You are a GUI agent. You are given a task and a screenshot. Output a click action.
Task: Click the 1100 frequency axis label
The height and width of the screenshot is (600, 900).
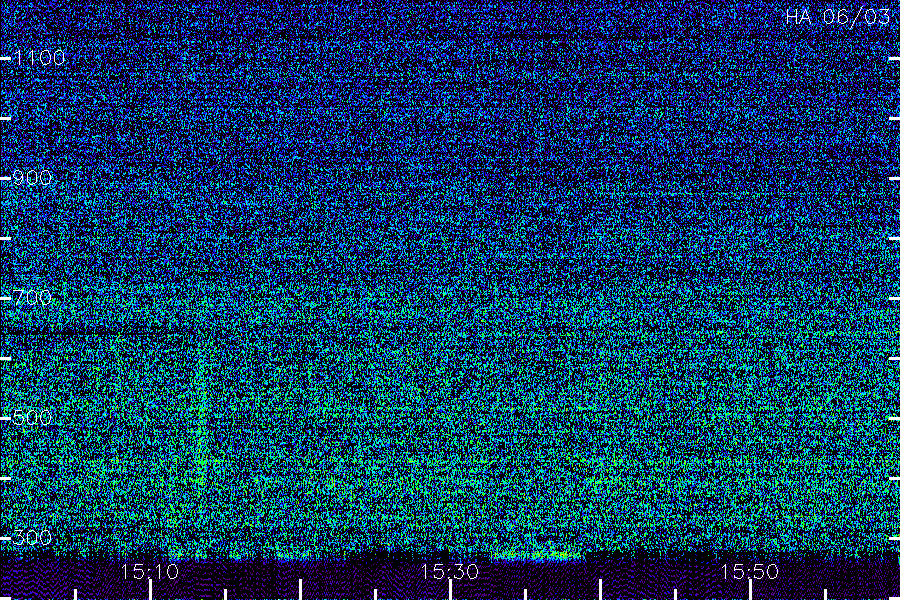tap(39, 58)
